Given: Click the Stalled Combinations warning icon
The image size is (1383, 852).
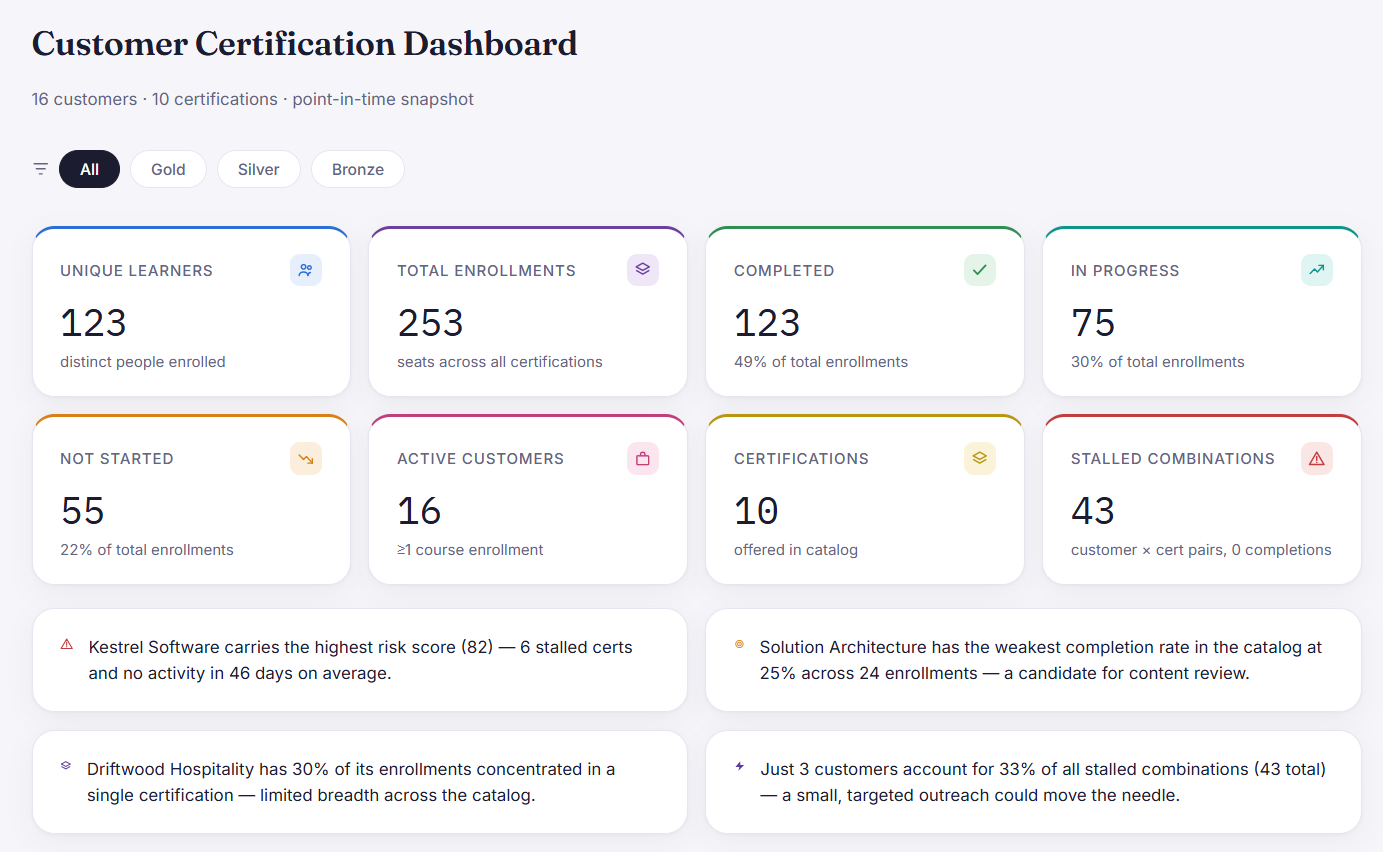Looking at the screenshot, I should click(1317, 458).
